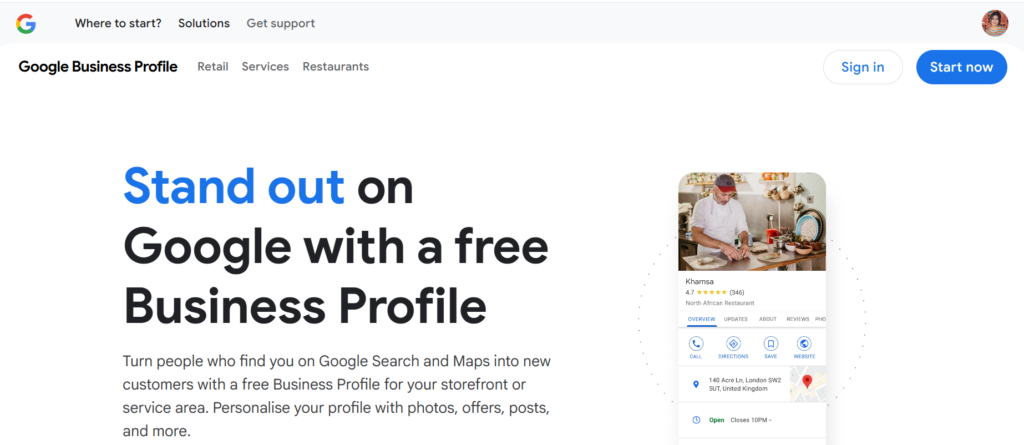Tap the Website globe icon

click(x=804, y=344)
